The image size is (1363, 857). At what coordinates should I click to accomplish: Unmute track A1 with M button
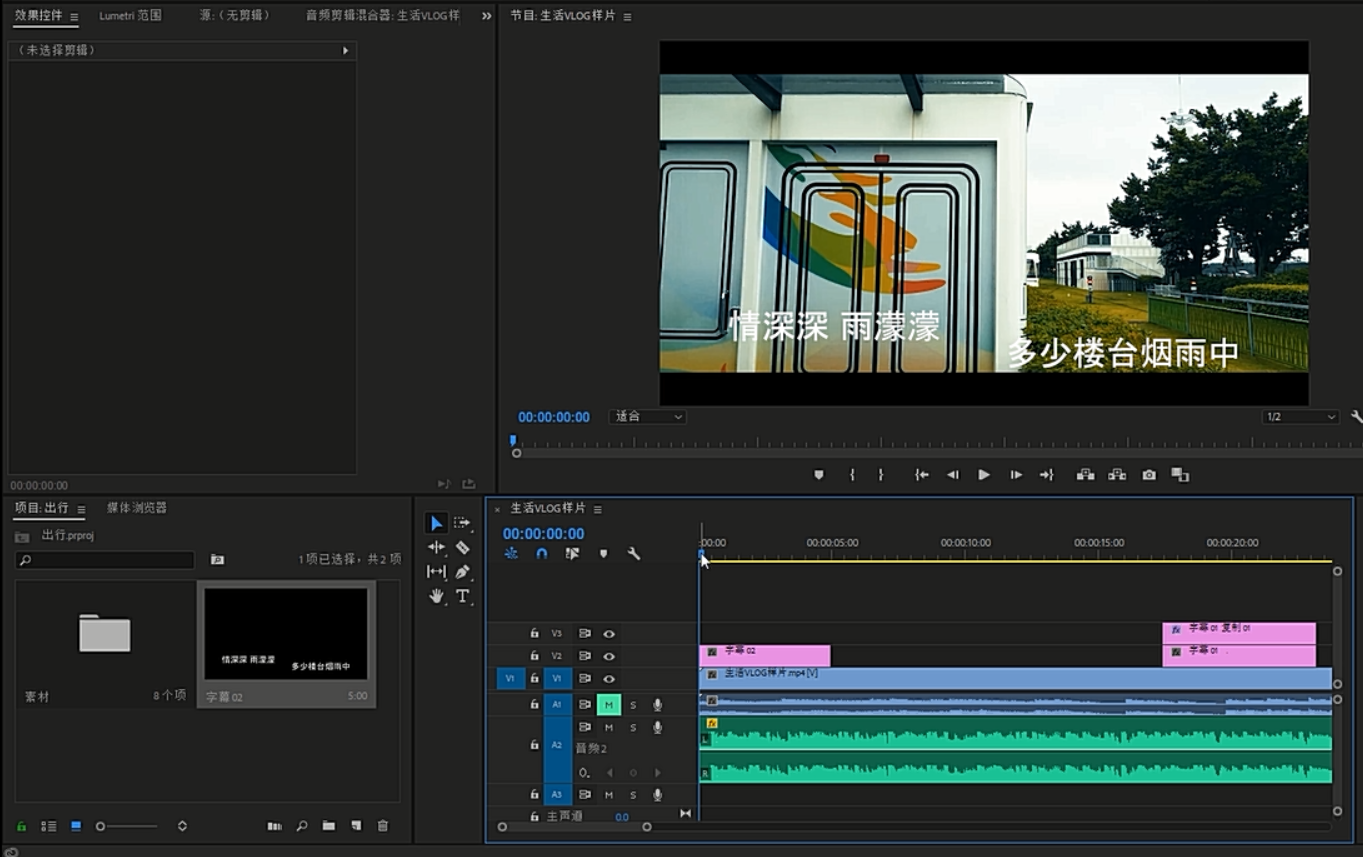coord(609,705)
